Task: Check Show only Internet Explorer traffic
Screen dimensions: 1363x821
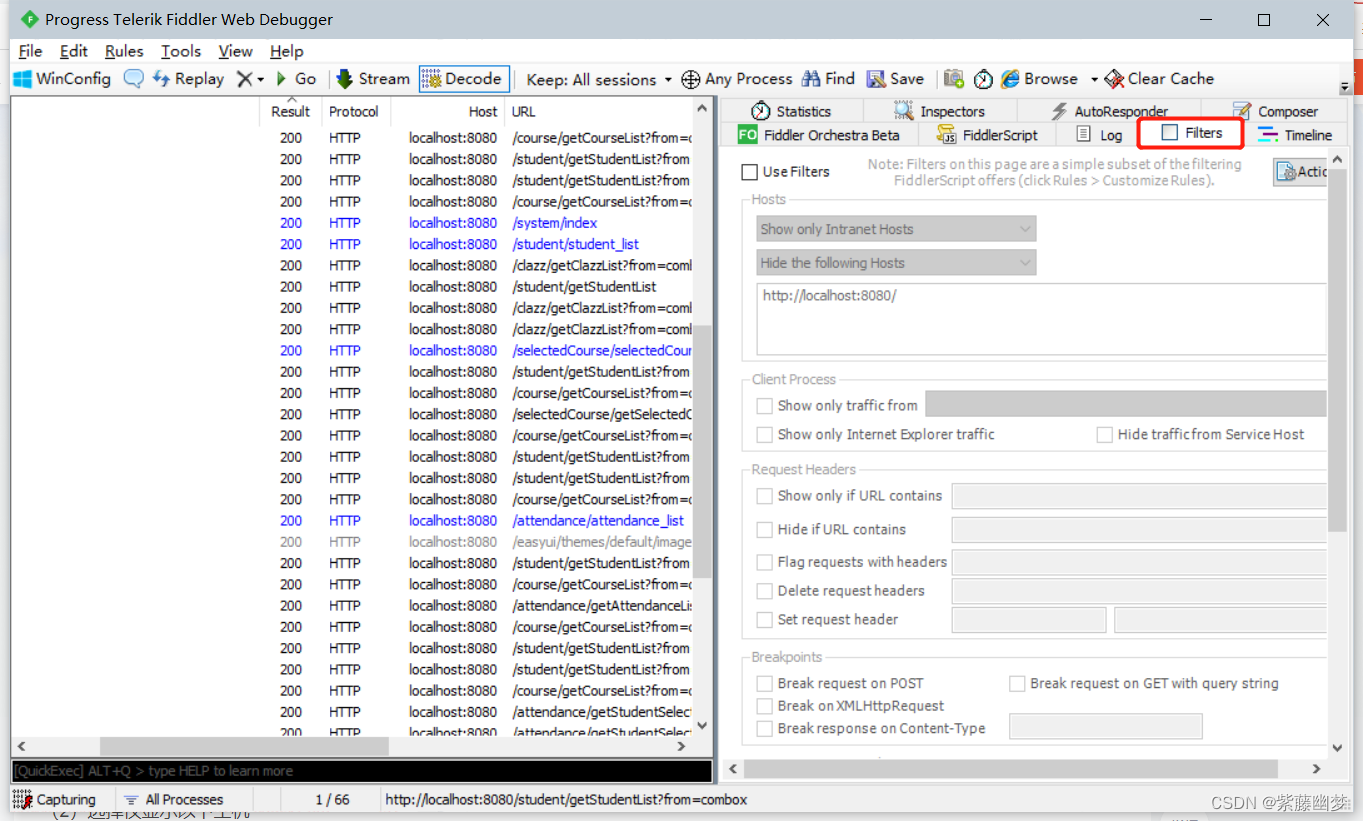Action: pos(765,435)
